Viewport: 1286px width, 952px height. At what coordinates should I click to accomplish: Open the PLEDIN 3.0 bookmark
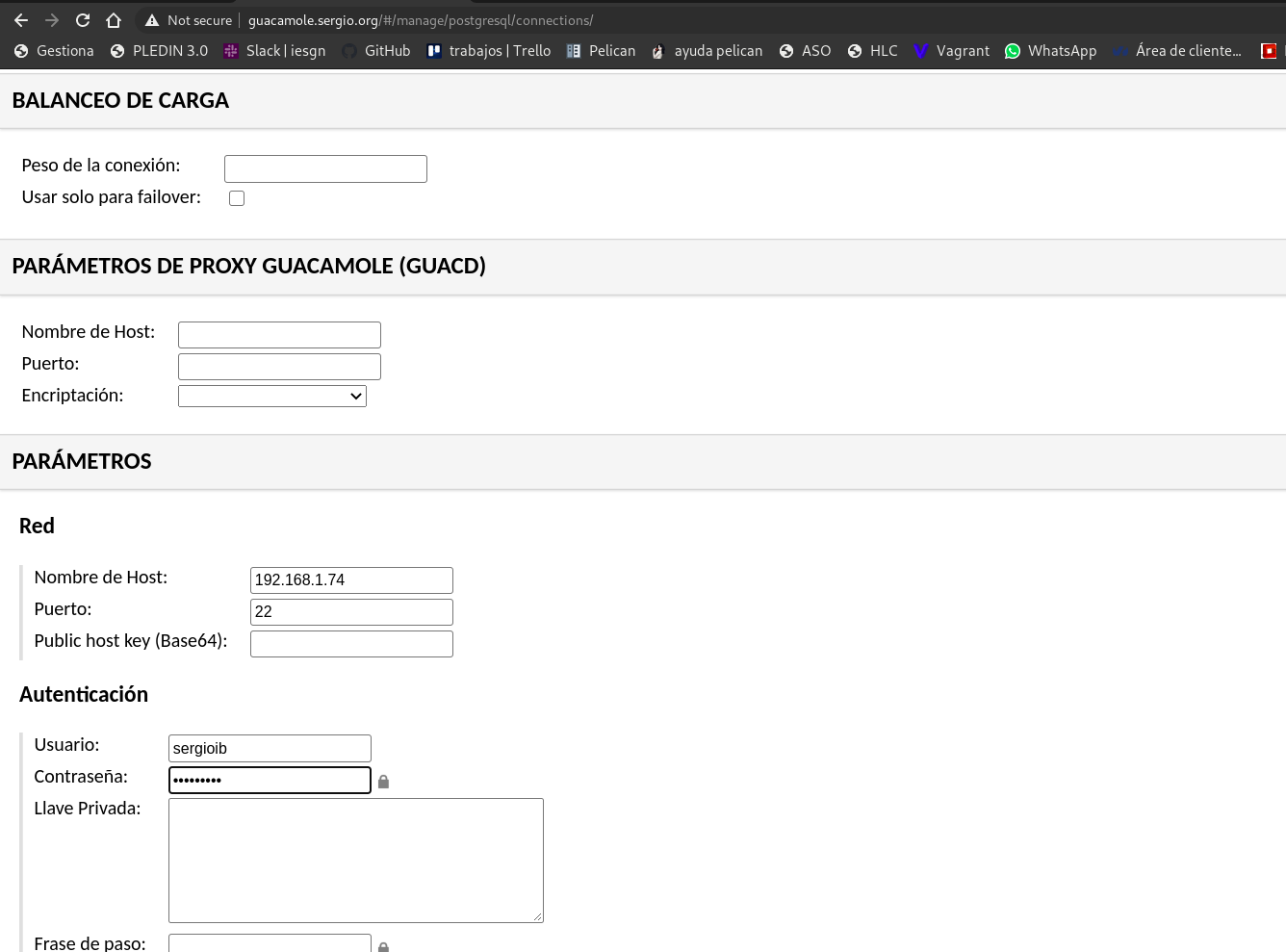pos(159,51)
